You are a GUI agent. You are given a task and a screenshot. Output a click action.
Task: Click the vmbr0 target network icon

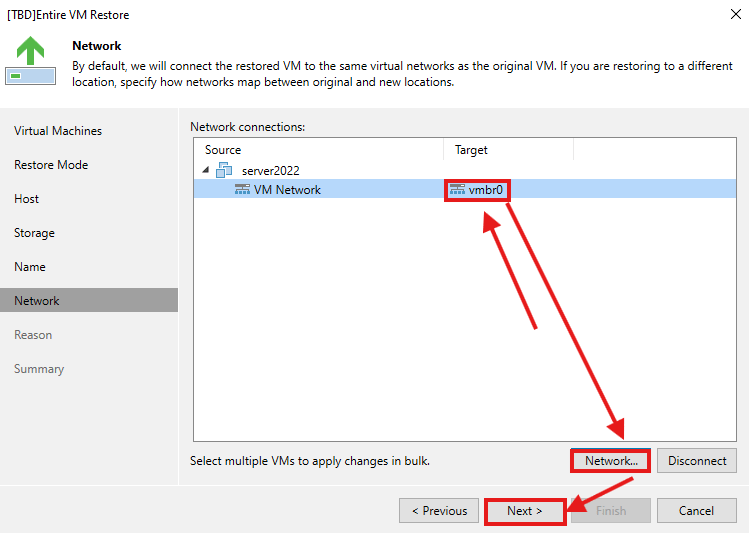457,189
